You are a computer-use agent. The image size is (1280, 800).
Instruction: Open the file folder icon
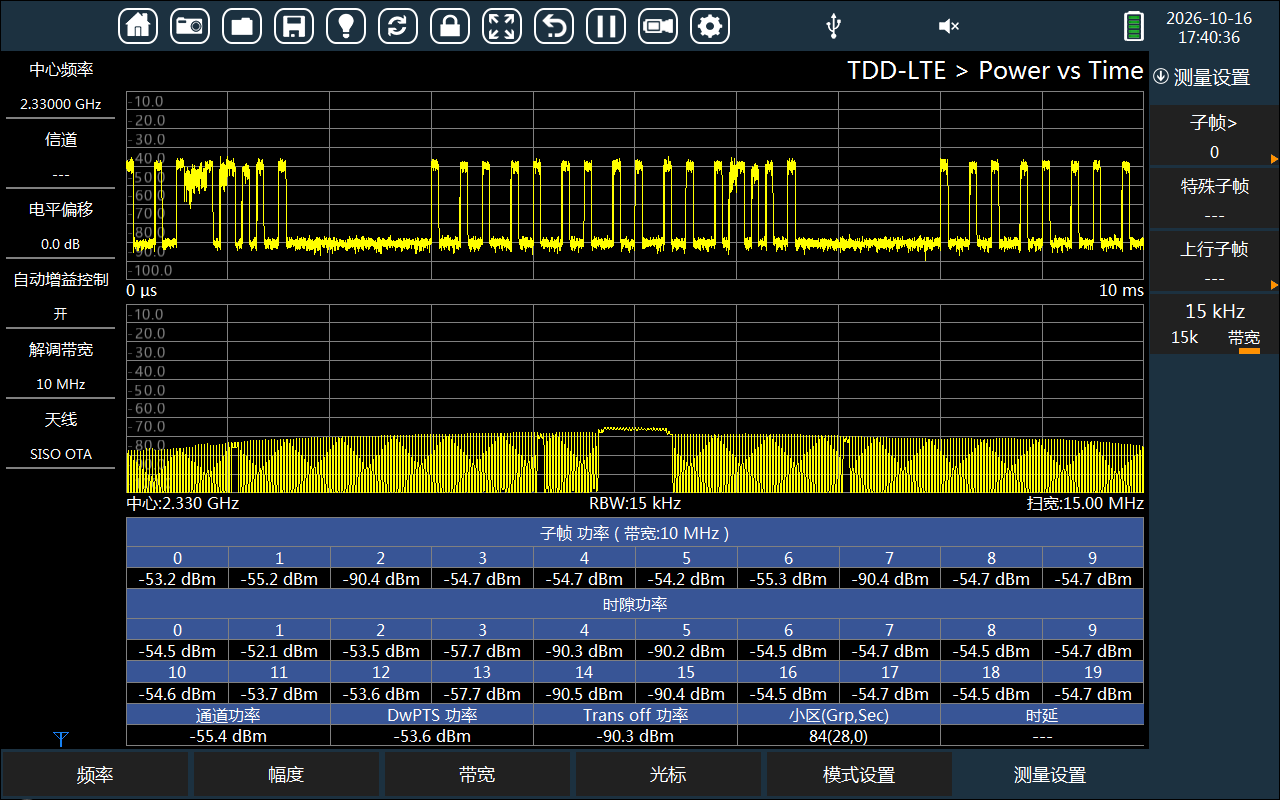[x=242, y=26]
